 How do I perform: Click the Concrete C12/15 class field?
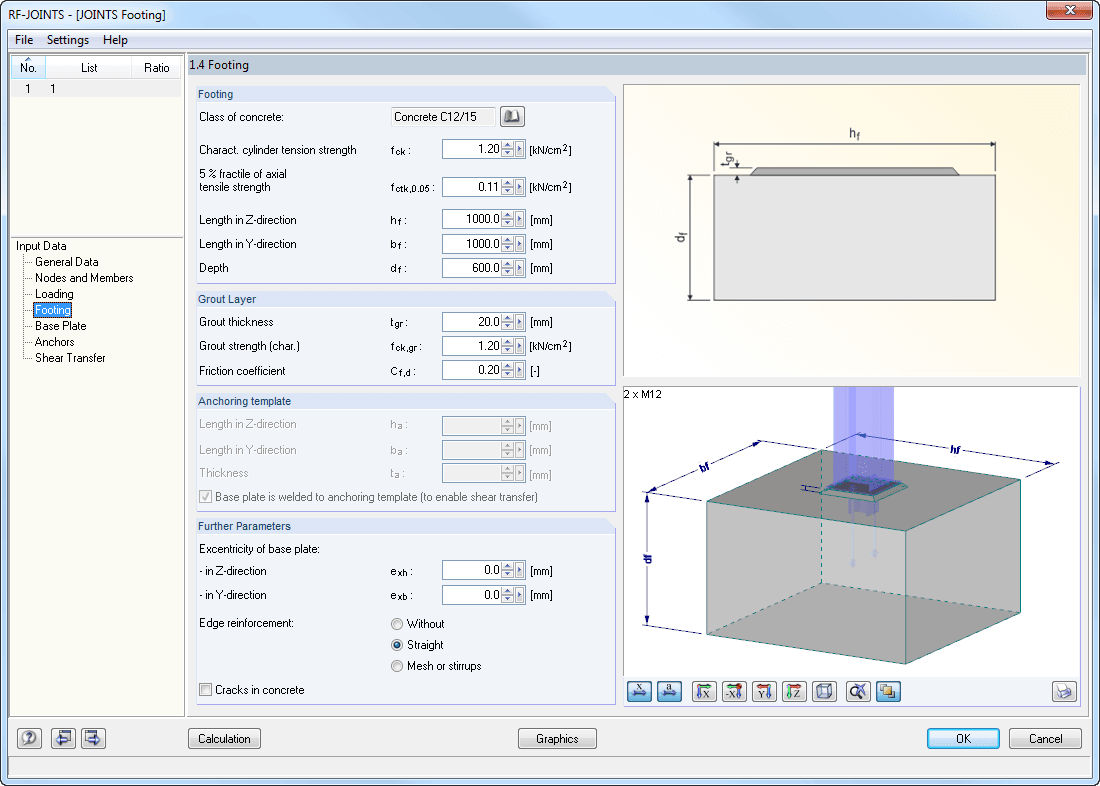tap(443, 116)
